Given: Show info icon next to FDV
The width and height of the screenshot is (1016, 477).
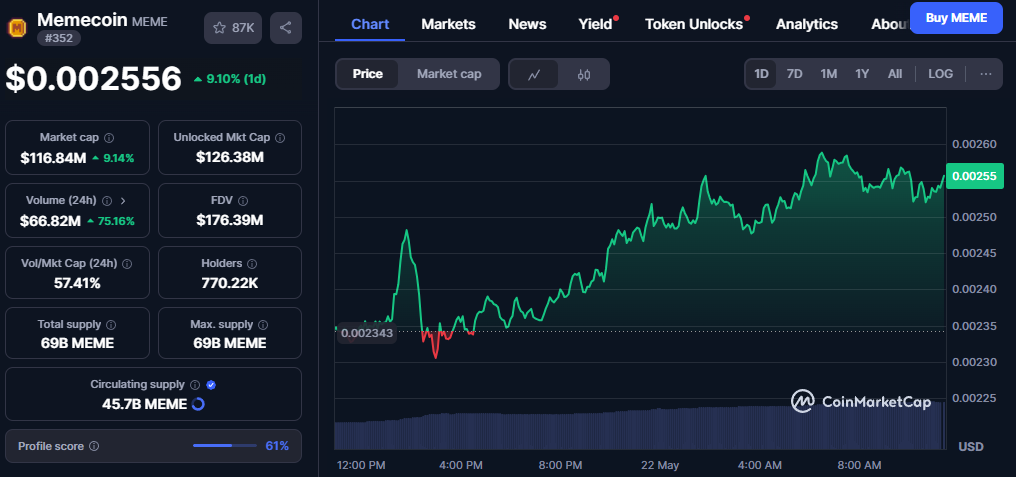Looking at the screenshot, I should tap(242, 201).
